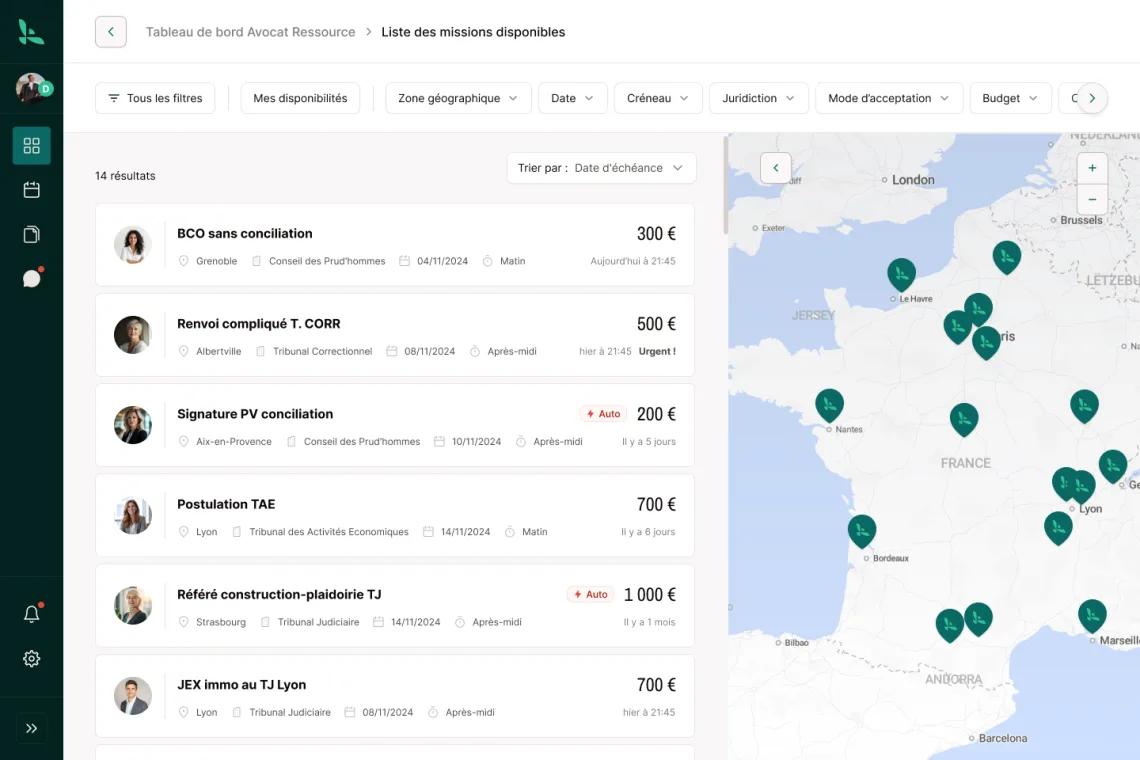Open the user profile avatar in sidebar
1140x760 pixels.
click(x=32, y=88)
